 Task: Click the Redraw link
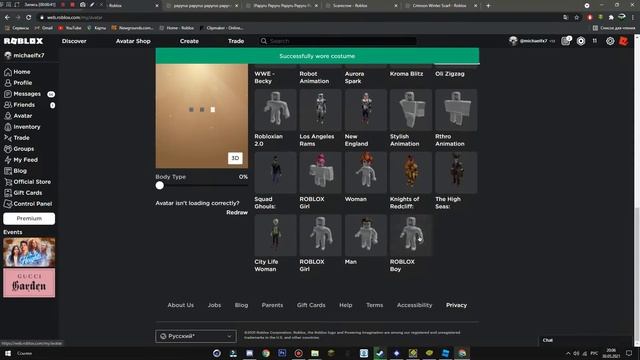point(237,212)
